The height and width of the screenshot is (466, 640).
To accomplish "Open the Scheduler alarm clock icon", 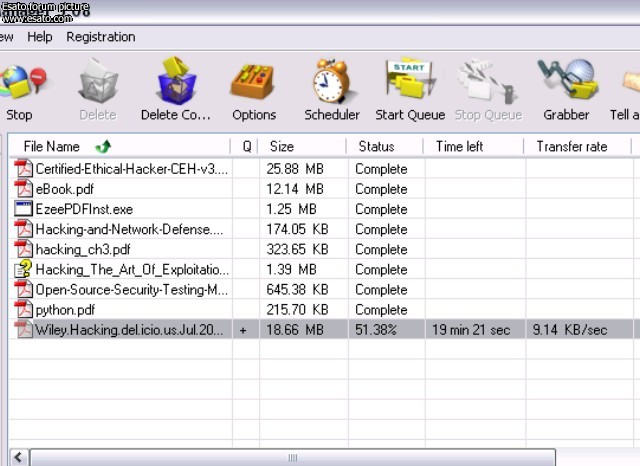I will point(331,80).
